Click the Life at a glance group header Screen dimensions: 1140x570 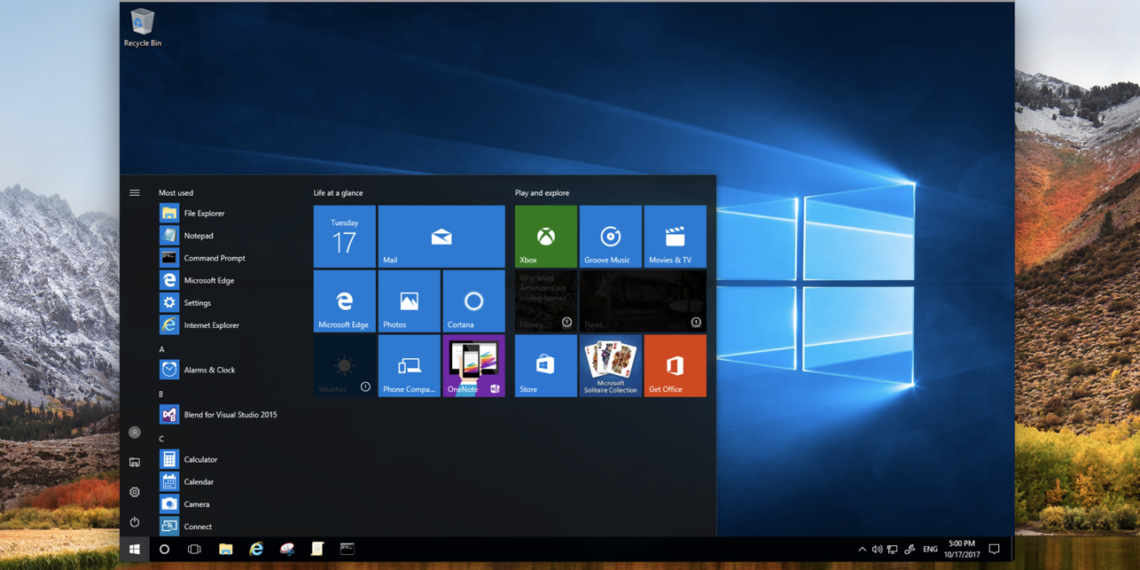338,193
